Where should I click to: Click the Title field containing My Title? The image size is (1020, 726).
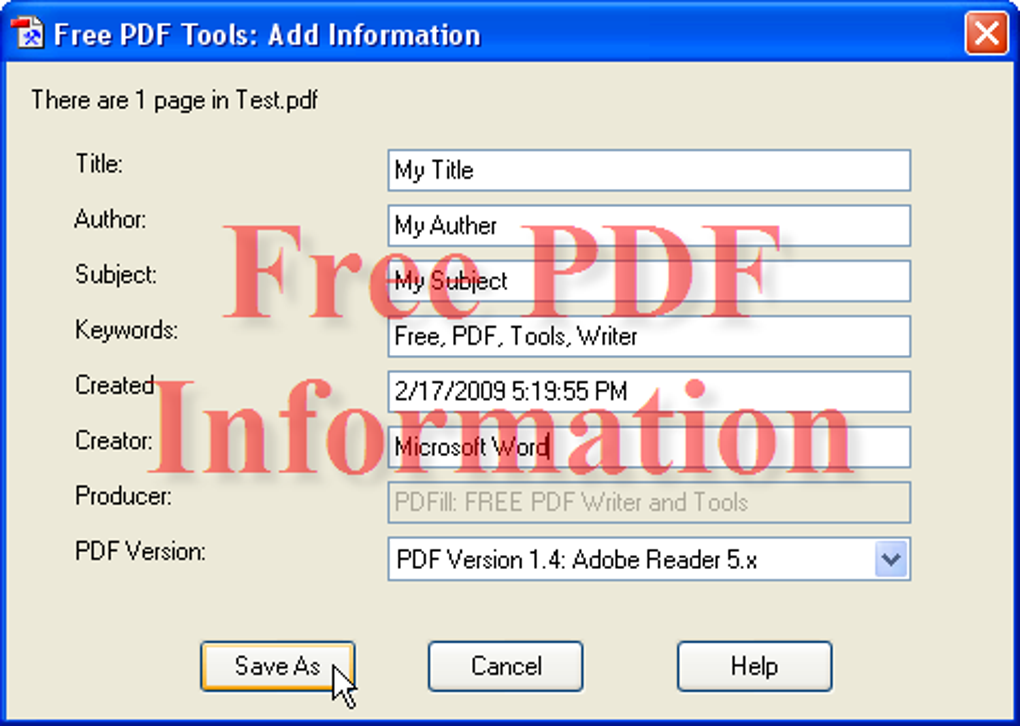648,170
